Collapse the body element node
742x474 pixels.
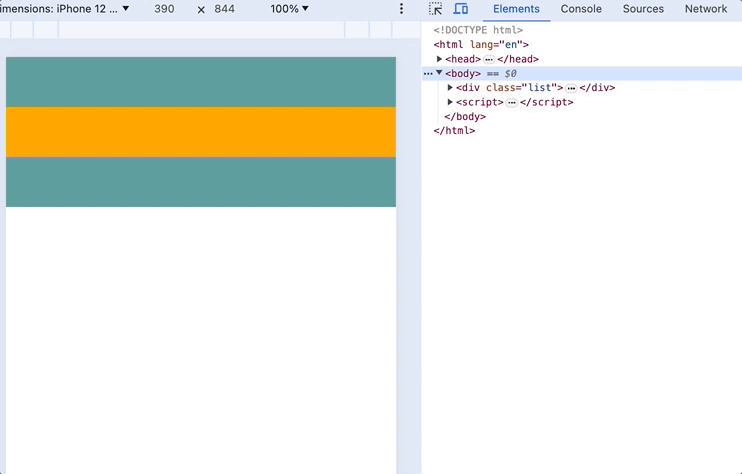coord(439,73)
